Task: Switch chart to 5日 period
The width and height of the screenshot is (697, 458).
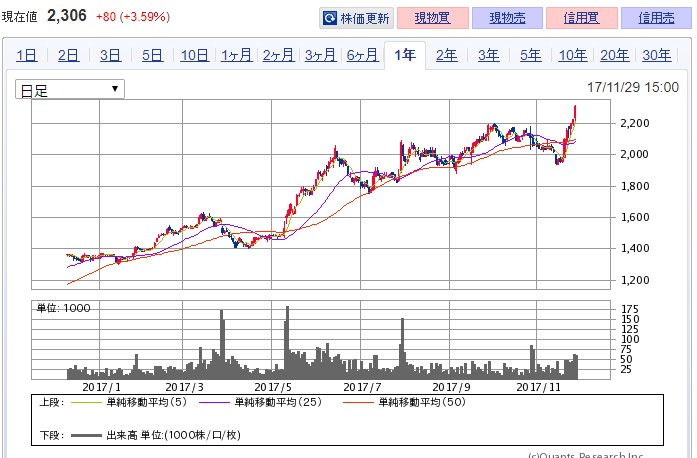Action: (152, 55)
